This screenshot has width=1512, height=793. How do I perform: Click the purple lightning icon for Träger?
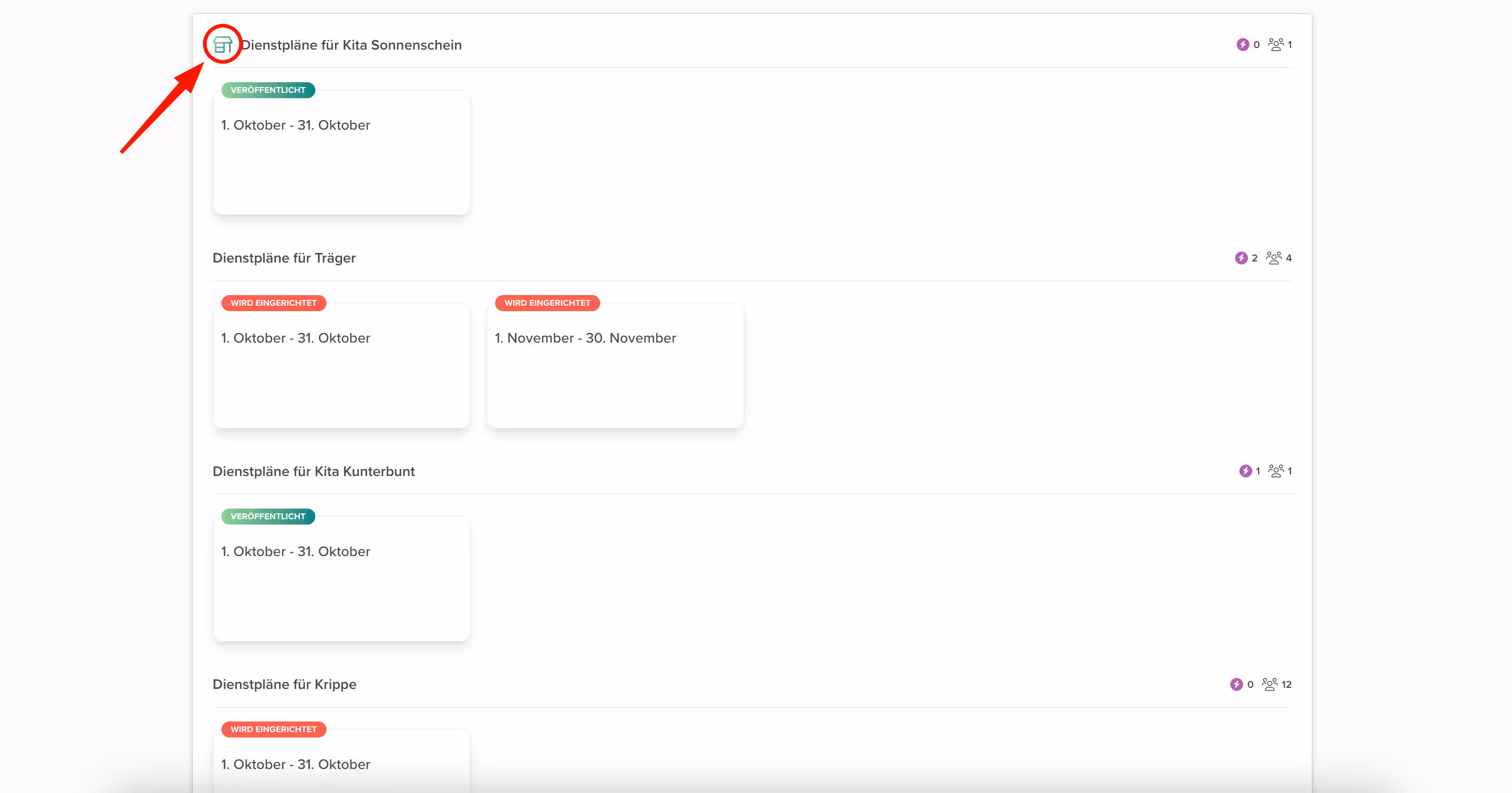click(x=1241, y=258)
